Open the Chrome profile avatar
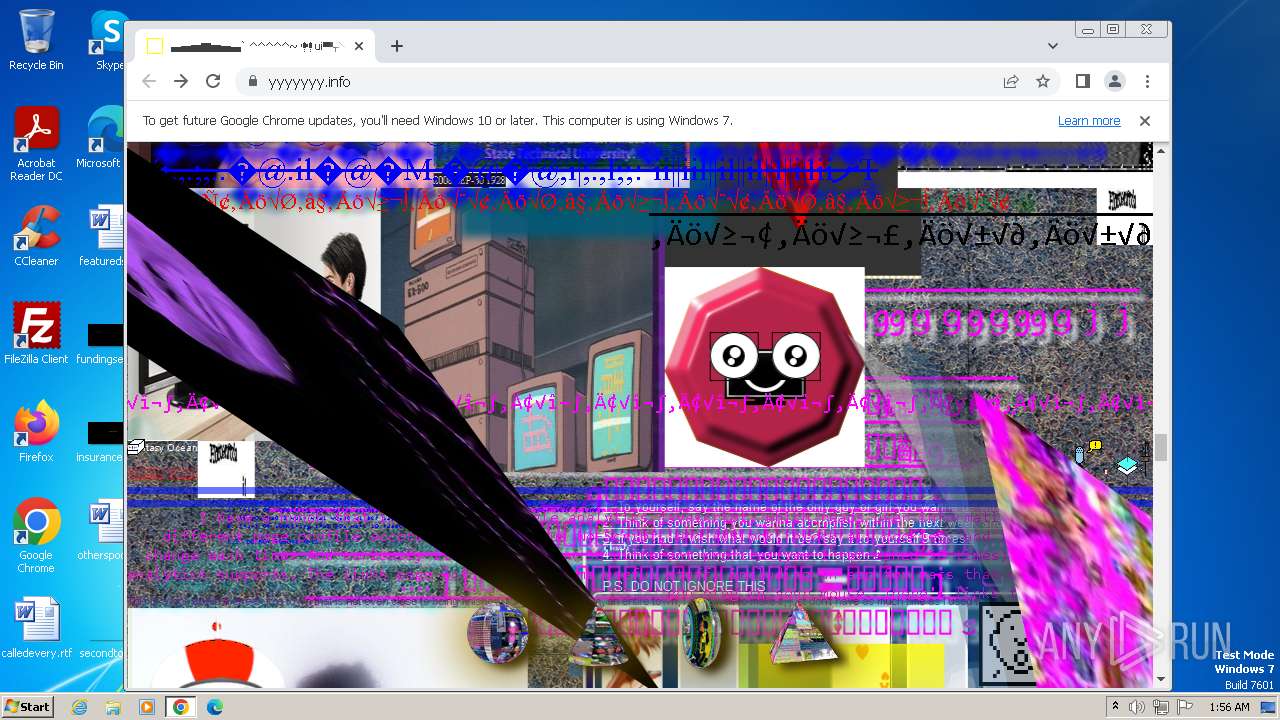 (1114, 81)
